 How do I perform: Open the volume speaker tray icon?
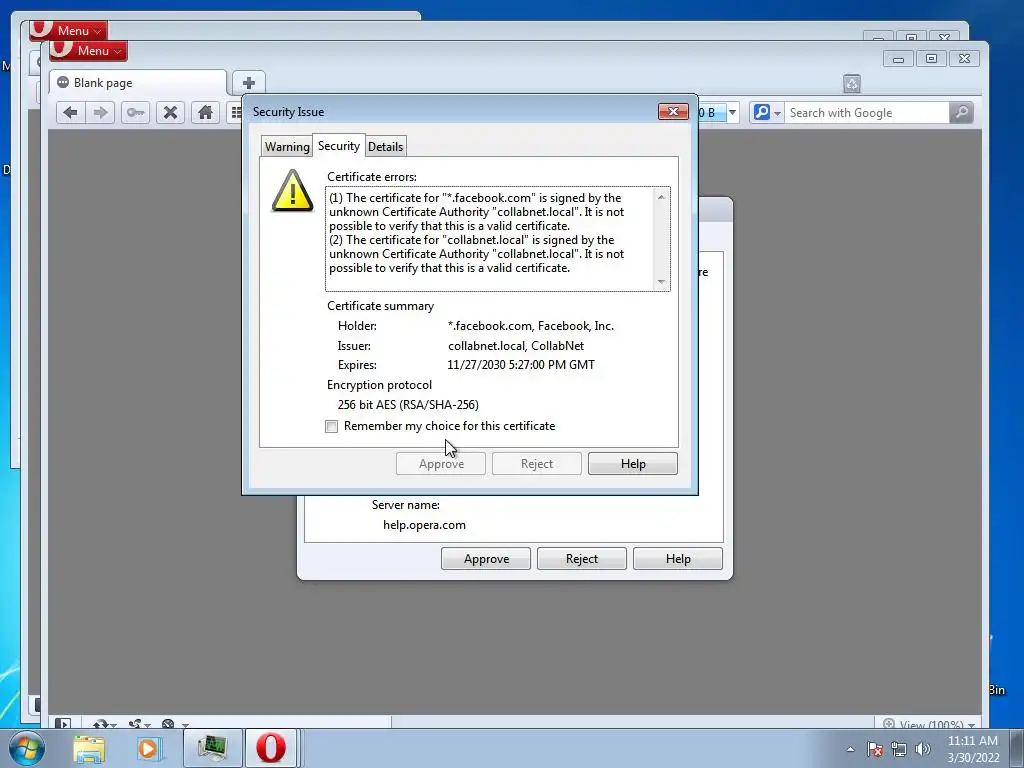[x=923, y=749]
